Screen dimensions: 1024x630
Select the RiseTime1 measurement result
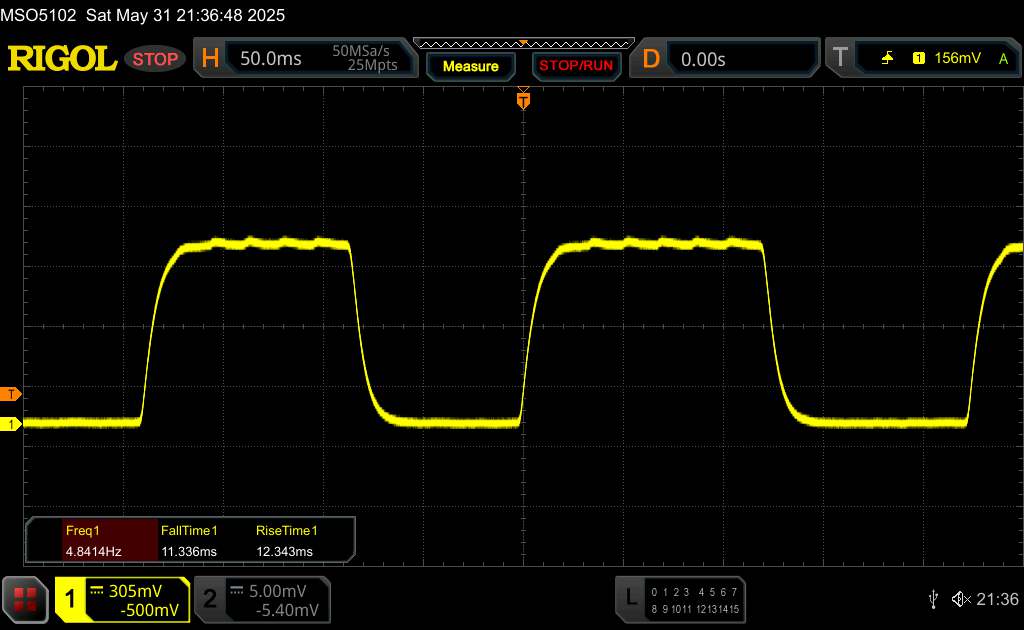(286, 541)
